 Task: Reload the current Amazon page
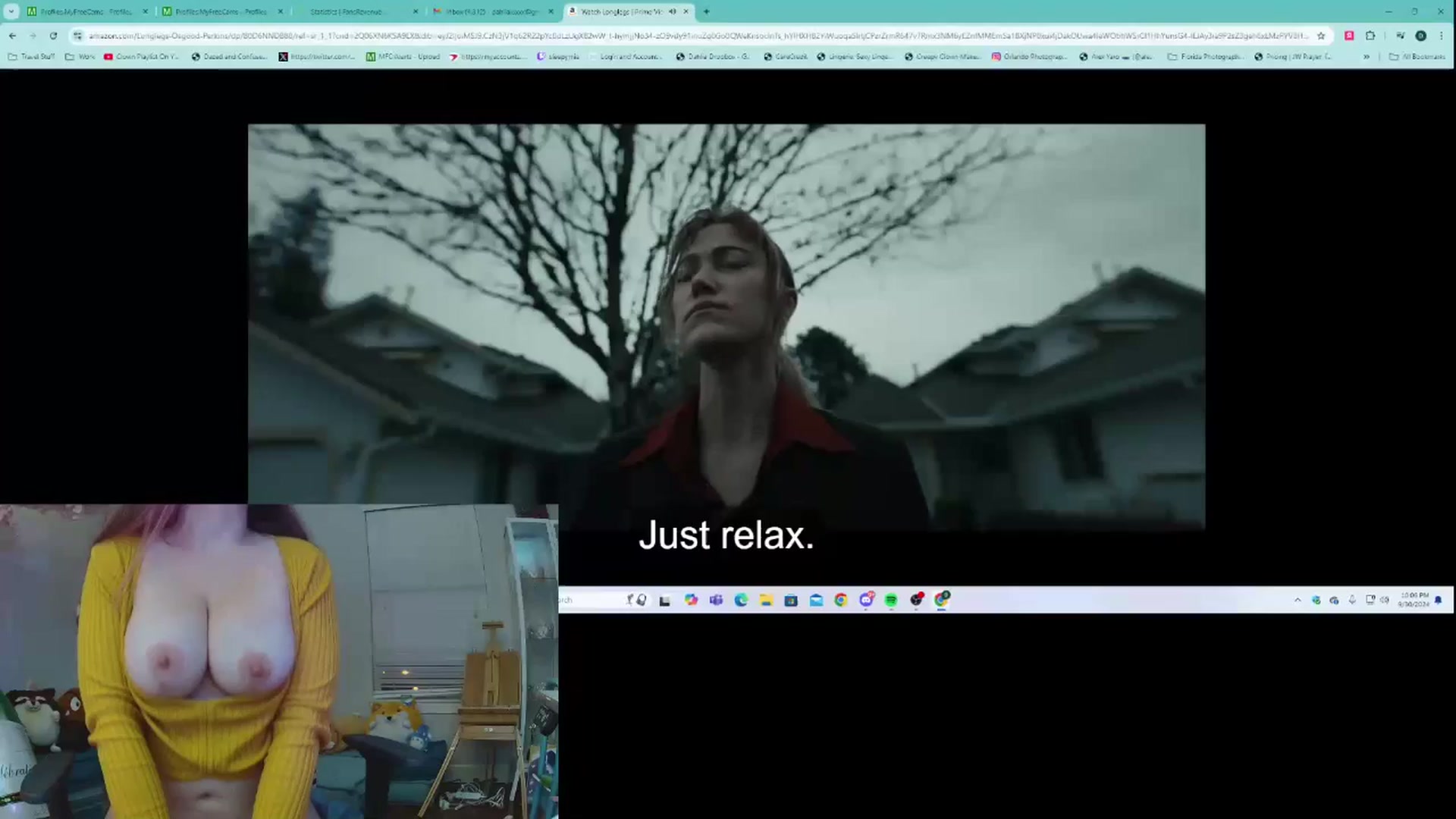click(x=53, y=36)
